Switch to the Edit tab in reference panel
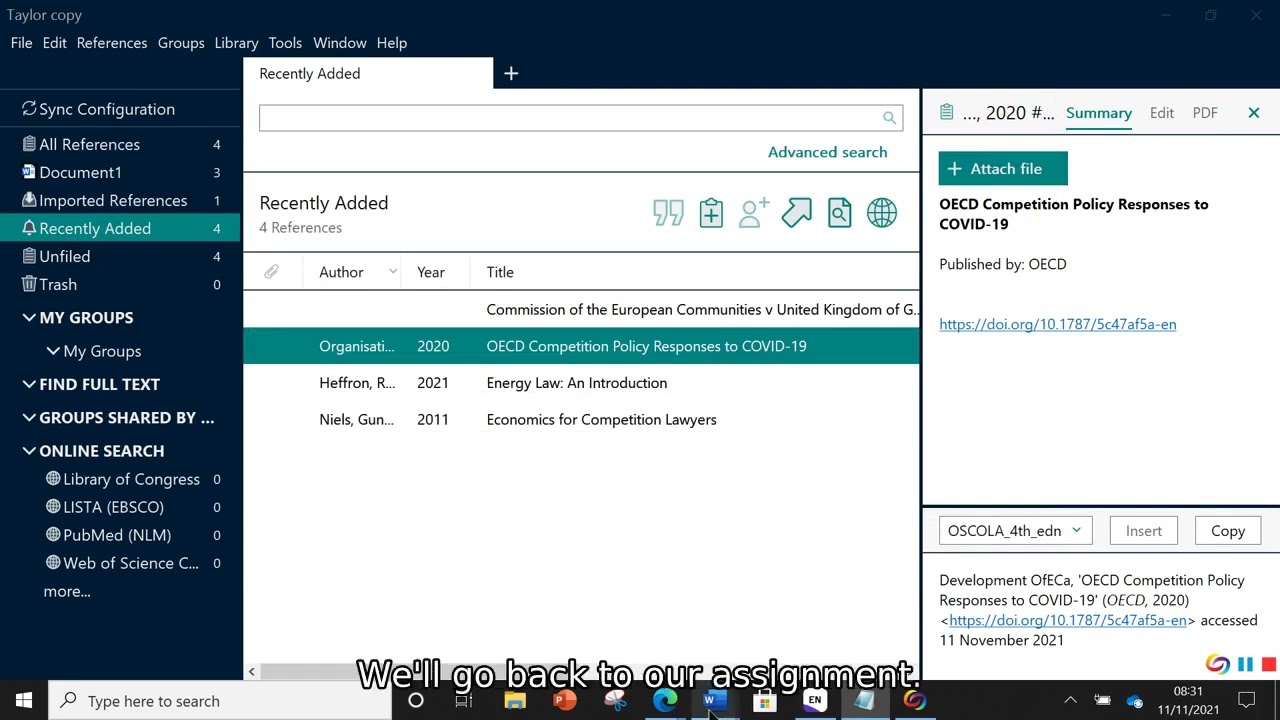 click(x=1162, y=113)
